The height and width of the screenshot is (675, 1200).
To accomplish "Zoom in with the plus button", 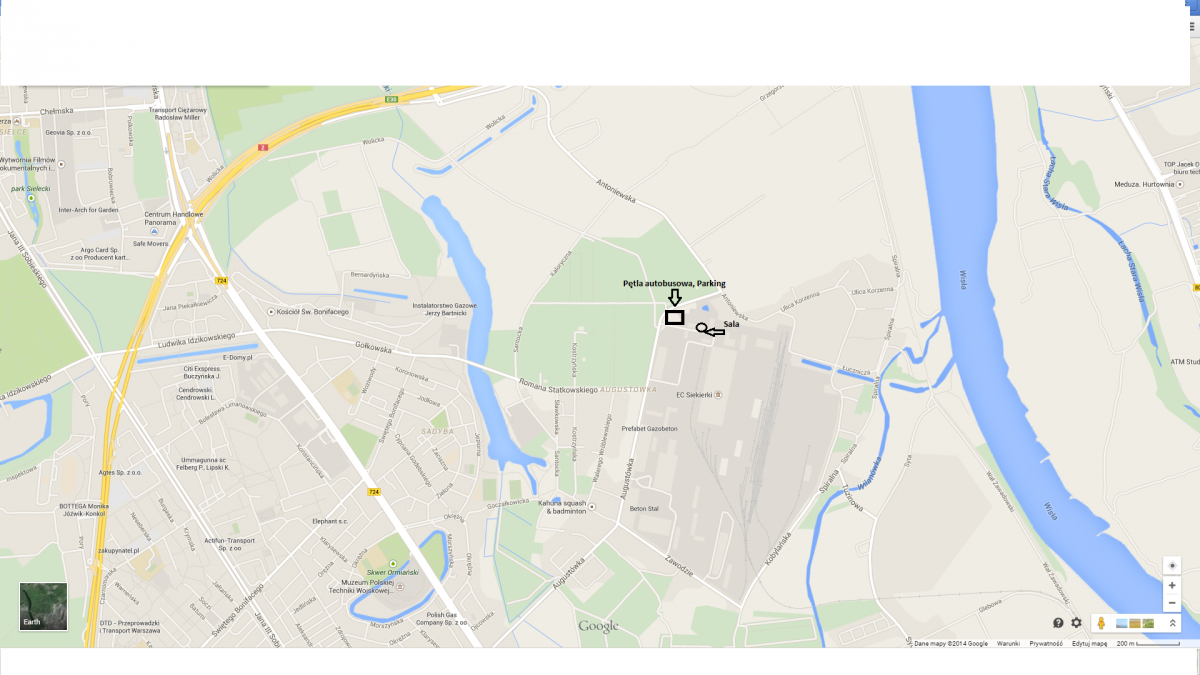I will coord(1172,585).
